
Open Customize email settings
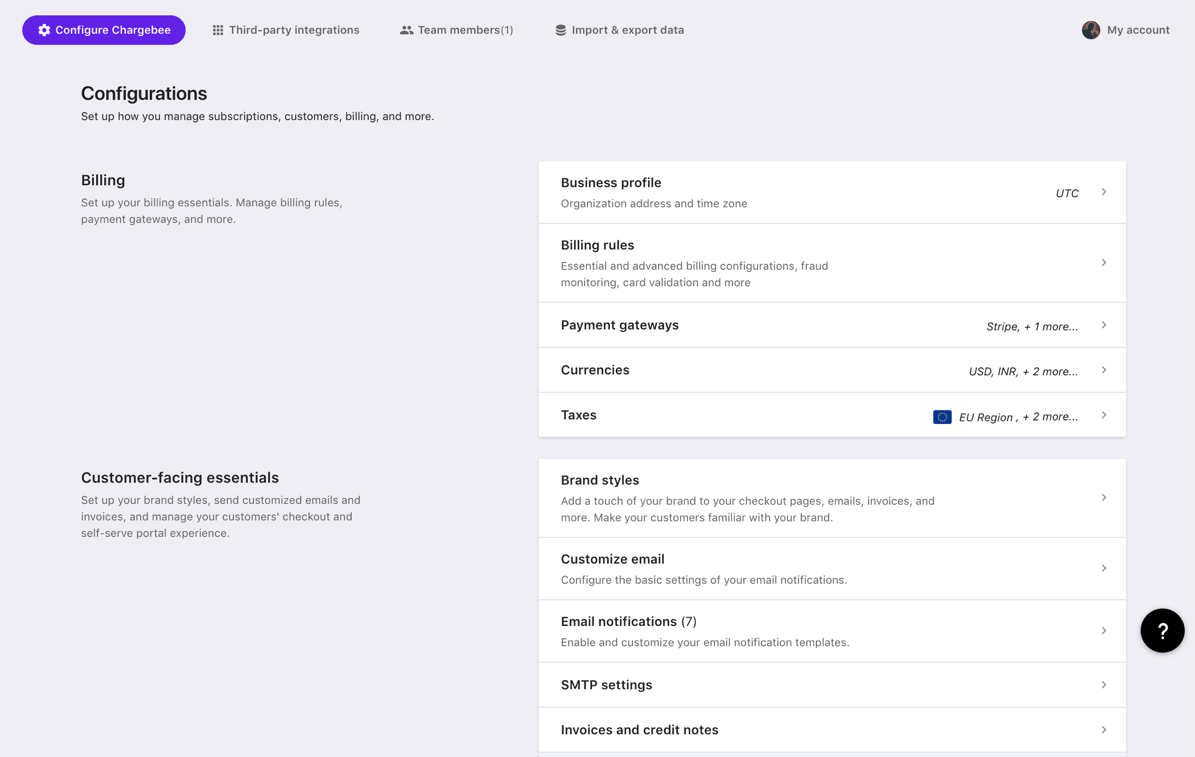coord(832,569)
